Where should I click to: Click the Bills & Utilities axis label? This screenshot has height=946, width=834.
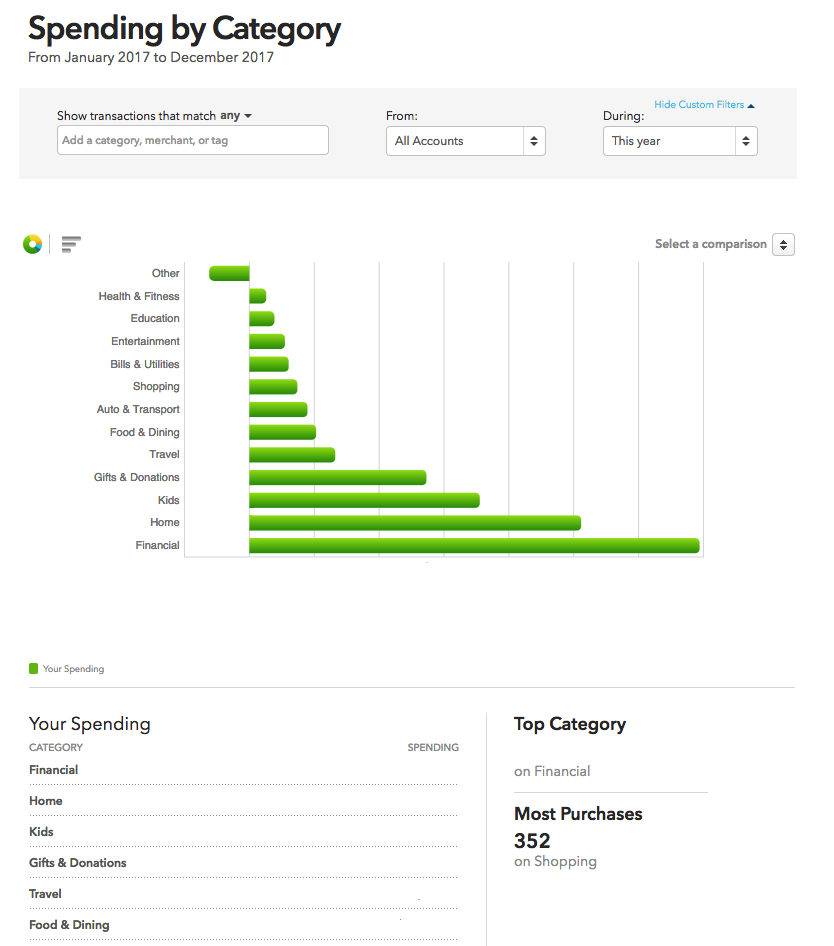coord(145,364)
